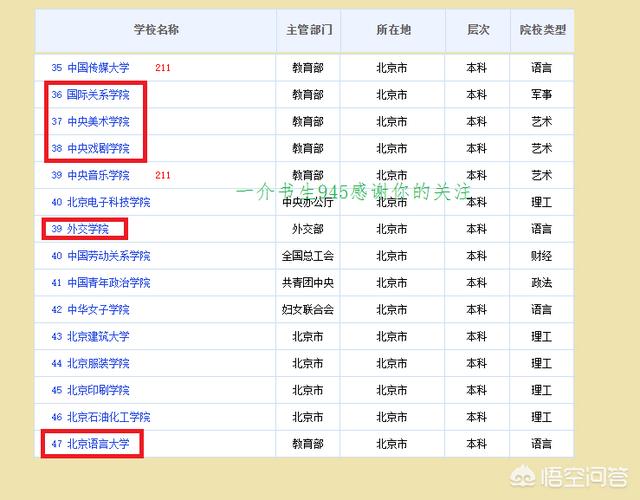The width and height of the screenshot is (640, 500).
Task: Open the 北京服装学院 school link
Action: [98, 363]
